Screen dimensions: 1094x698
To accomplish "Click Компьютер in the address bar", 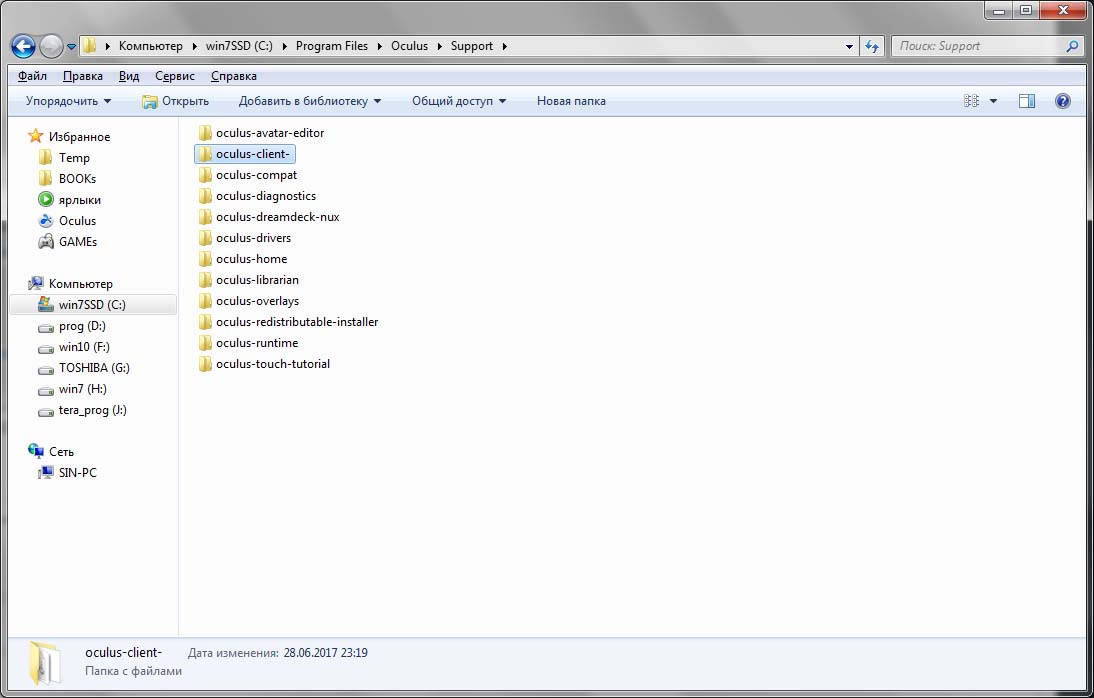I will pyautogui.click(x=151, y=46).
